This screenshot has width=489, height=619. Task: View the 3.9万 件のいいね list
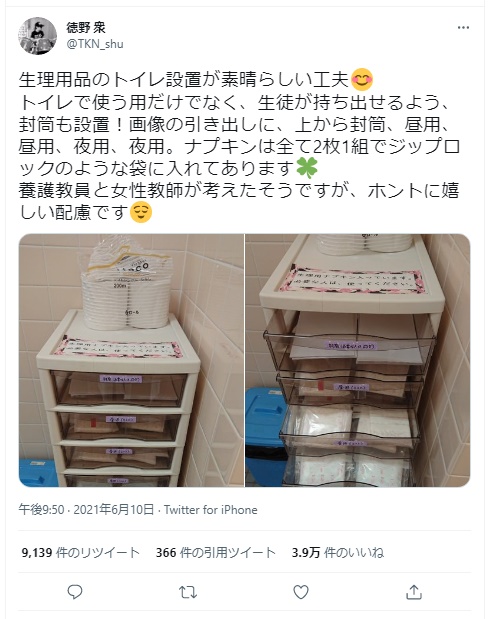[338, 552]
